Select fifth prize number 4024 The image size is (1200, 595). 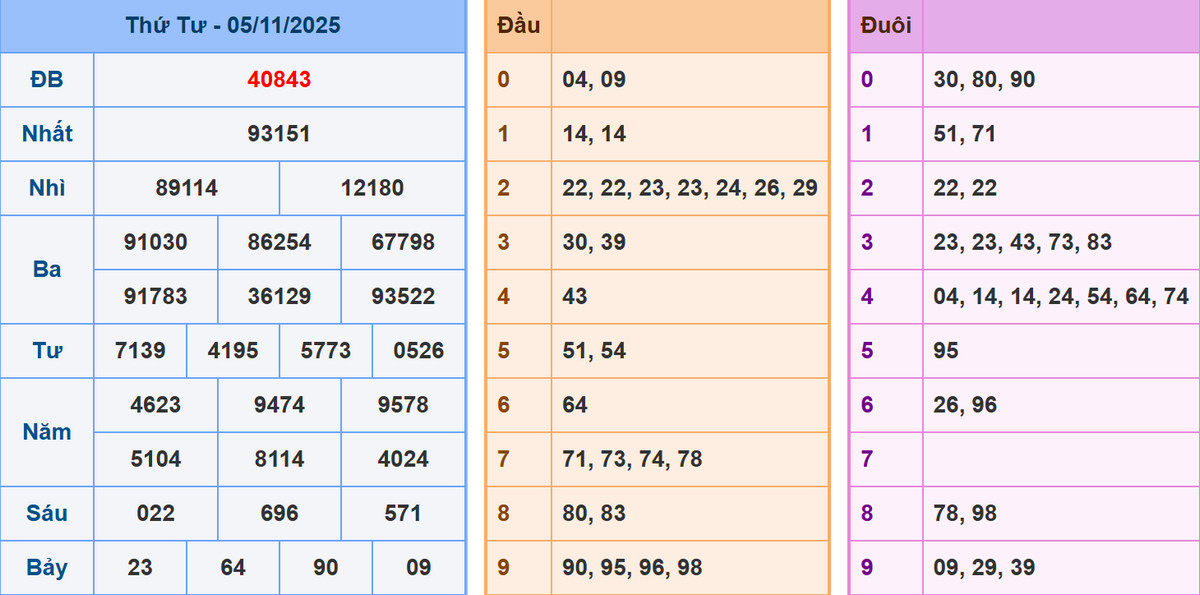click(x=403, y=459)
